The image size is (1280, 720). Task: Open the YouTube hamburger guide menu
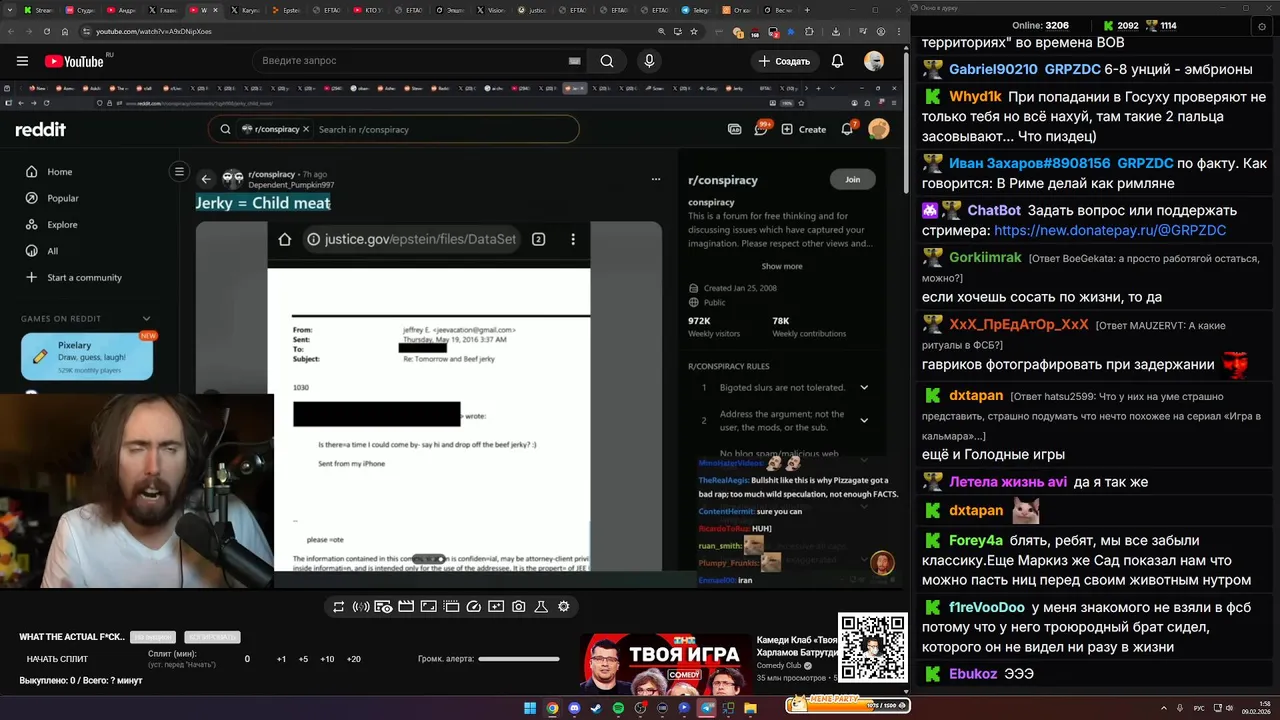pyautogui.click(x=22, y=61)
